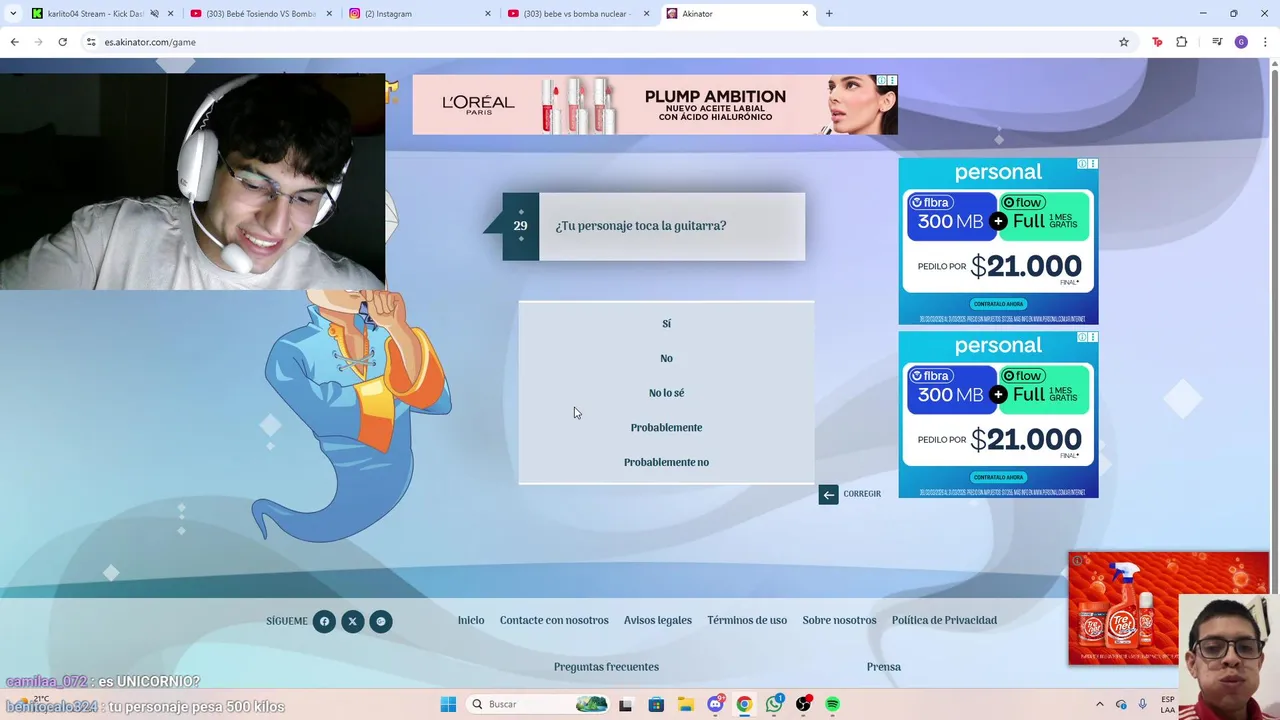The height and width of the screenshot is (720, 1280).
Task: Click Contratalo Ahora in lower Personal ad
Action: (998, 477)
